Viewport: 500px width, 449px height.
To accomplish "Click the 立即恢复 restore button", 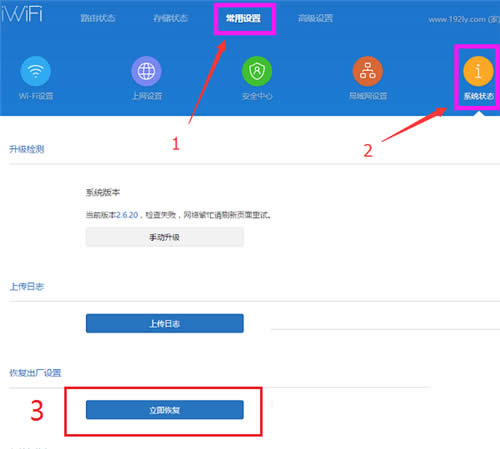I will click(x=165, y=410).
